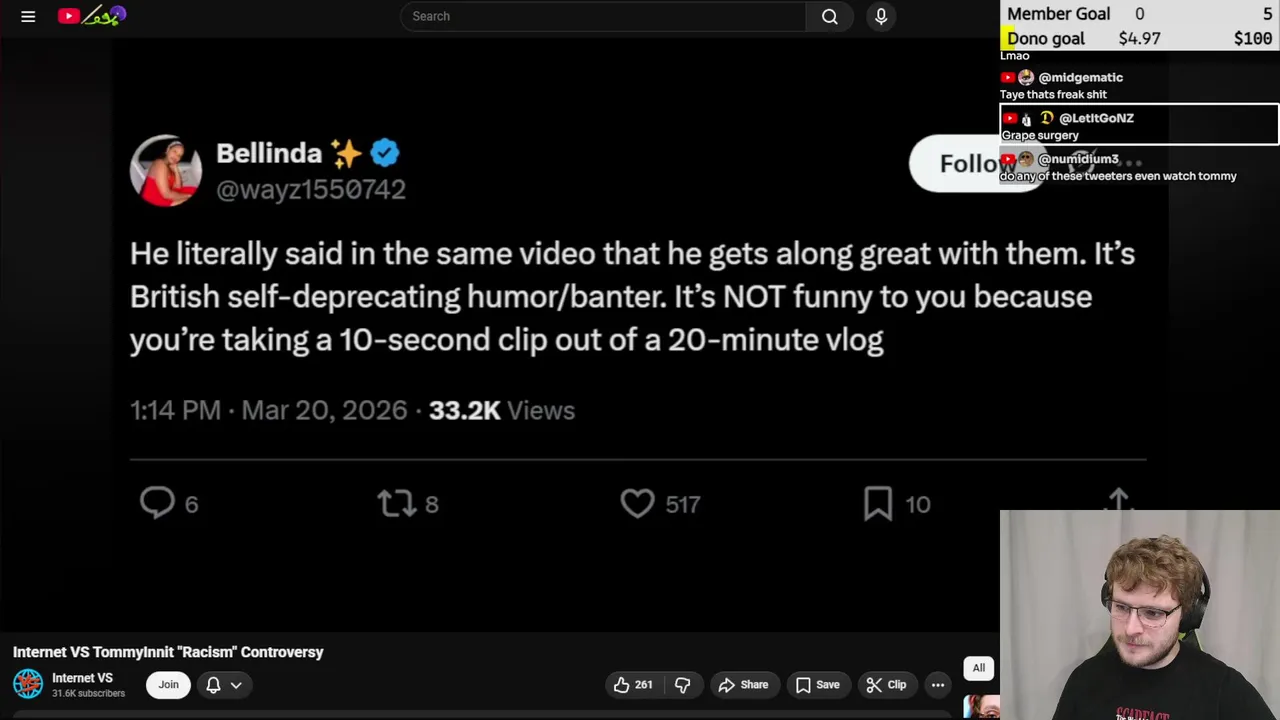Image resolution: width=1280 pixels, height=720 pixels.
Task: Start voice search with microphone icon
Action: pyautogui.click(x=881, y=16)
